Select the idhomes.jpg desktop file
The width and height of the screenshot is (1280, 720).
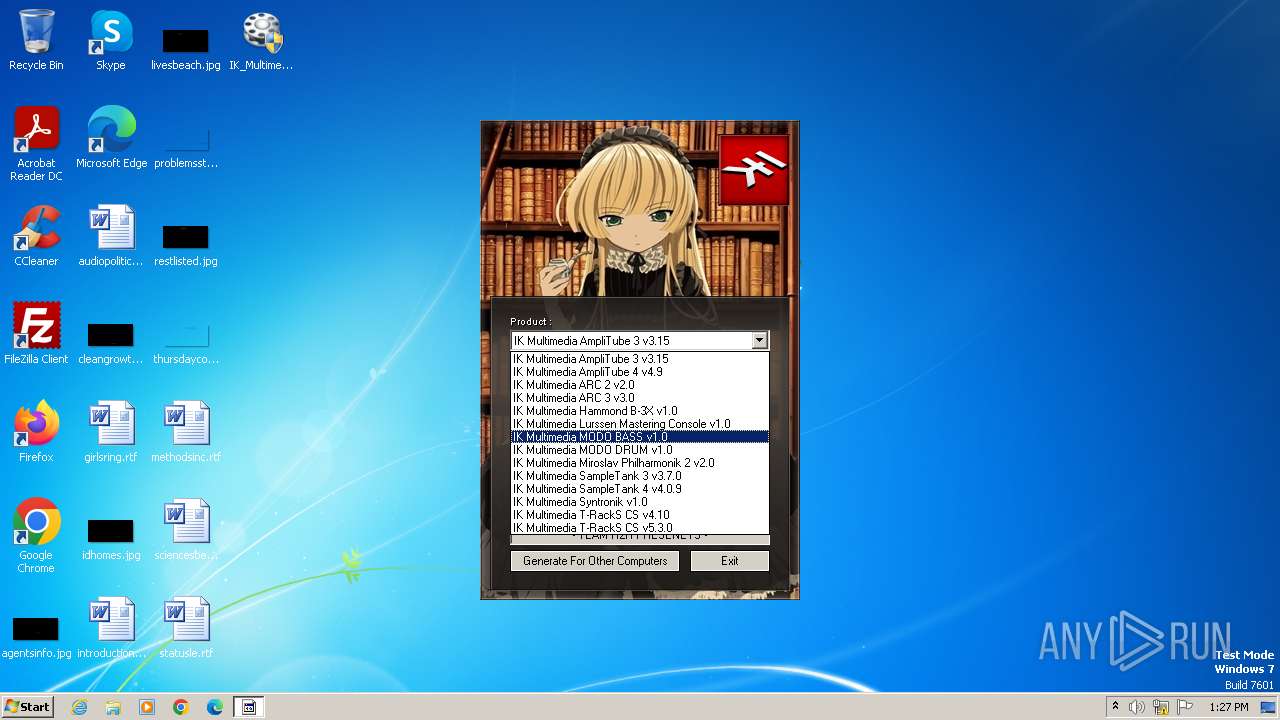(x=110, y=537)
